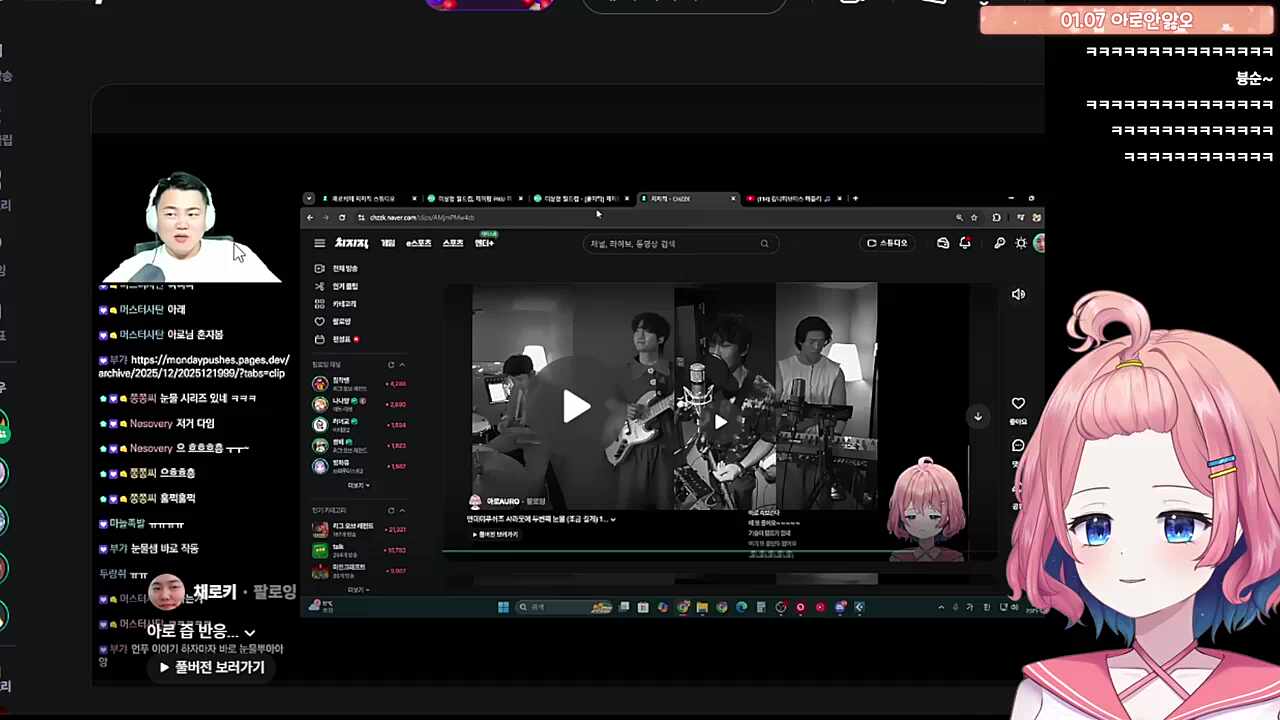Expand more followed channels with 더보기
This screenshot has height=720, width=1280.
[x=358, y=485]
